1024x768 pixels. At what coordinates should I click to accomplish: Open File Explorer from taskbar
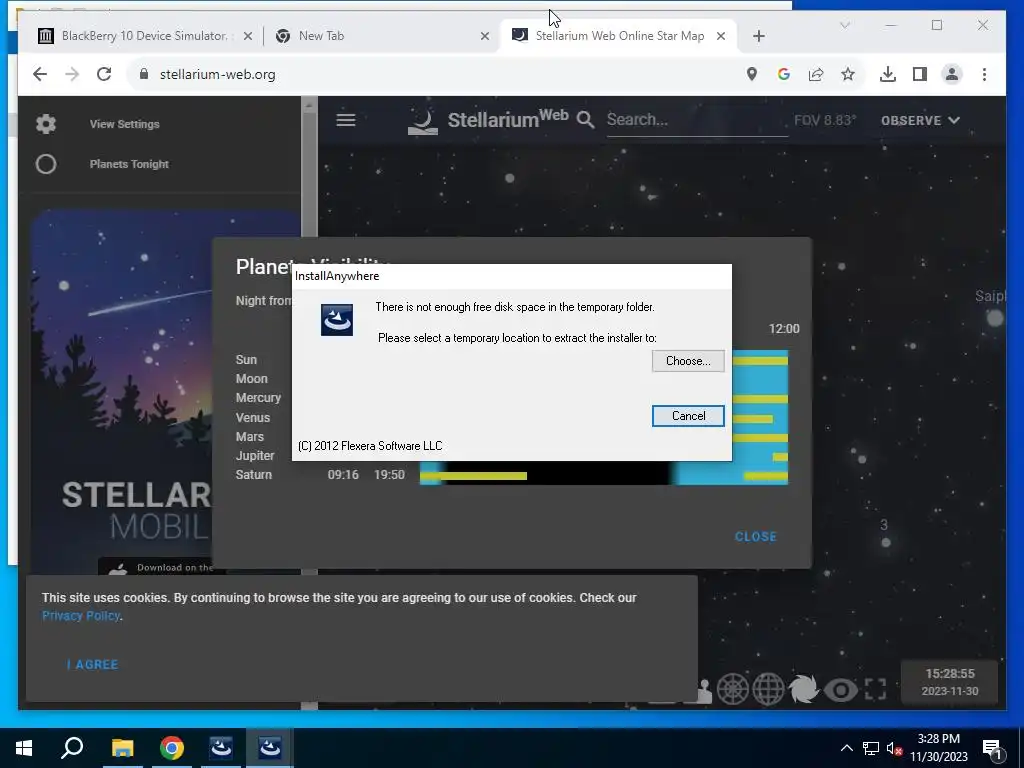pos(122,748)
